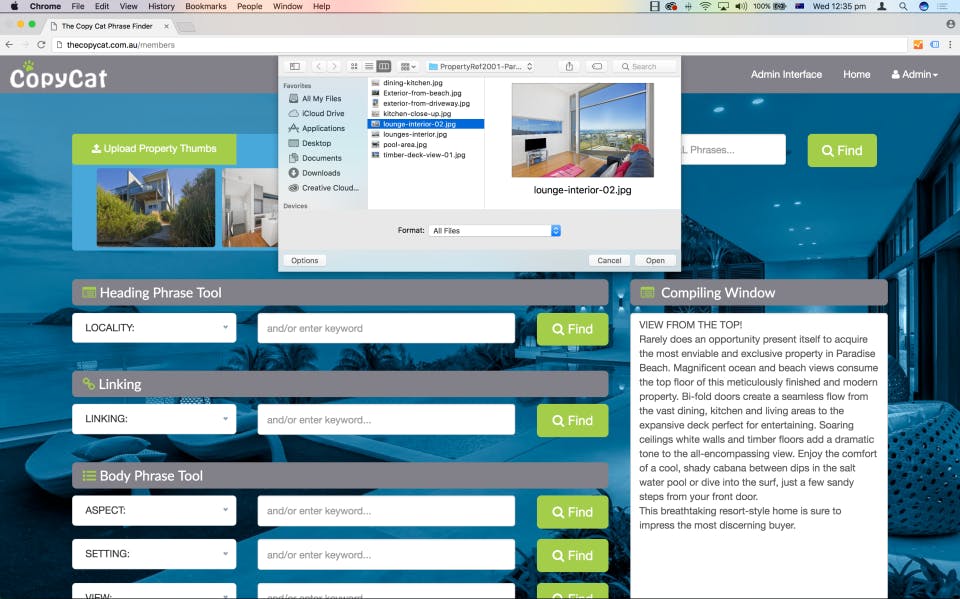Click the Wi-Fi status icon
The height and width of the screenshot is (599, 960).
(705, 6)
